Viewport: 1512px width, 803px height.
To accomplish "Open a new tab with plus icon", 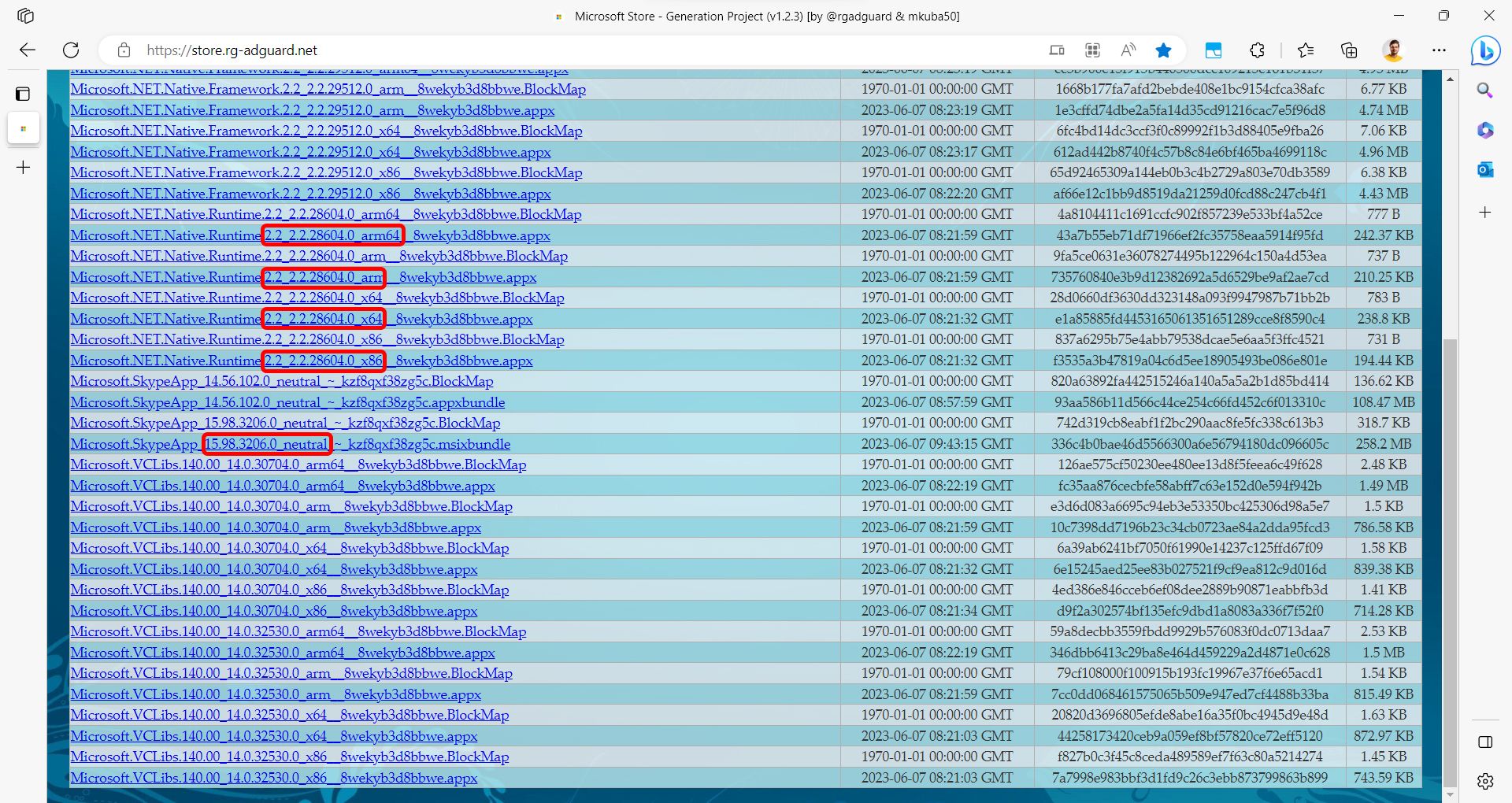I will point(24,168).
